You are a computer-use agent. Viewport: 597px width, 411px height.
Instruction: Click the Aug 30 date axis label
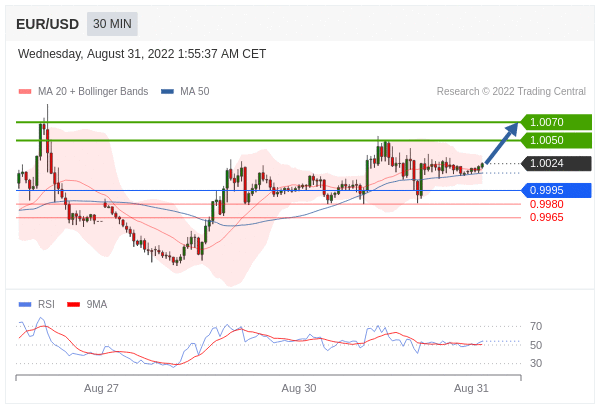(299, 388)
